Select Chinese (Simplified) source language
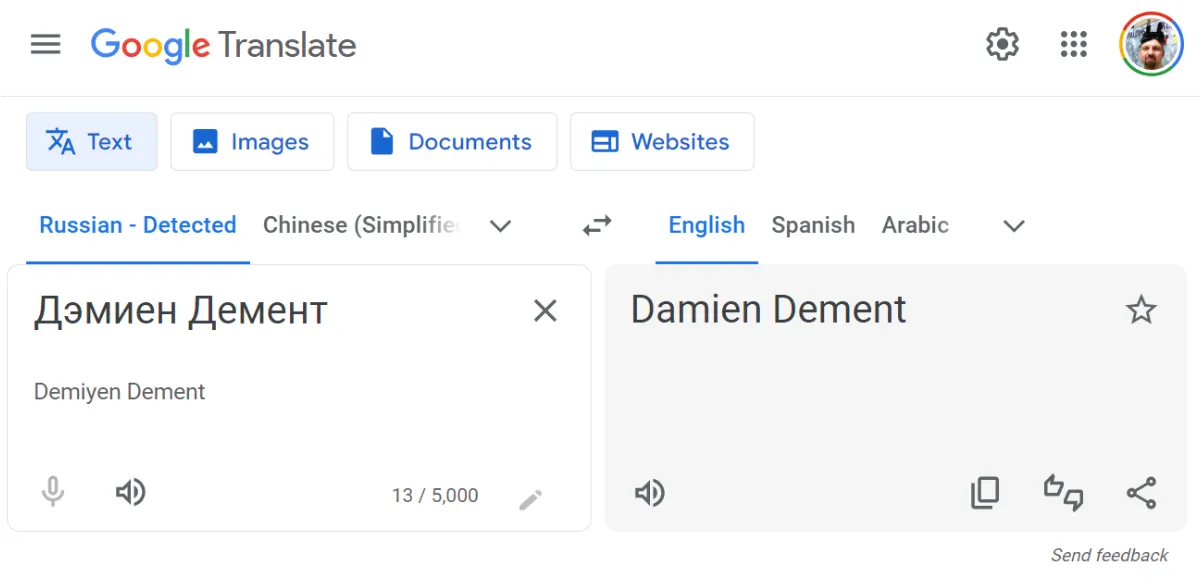 (360, 225)
